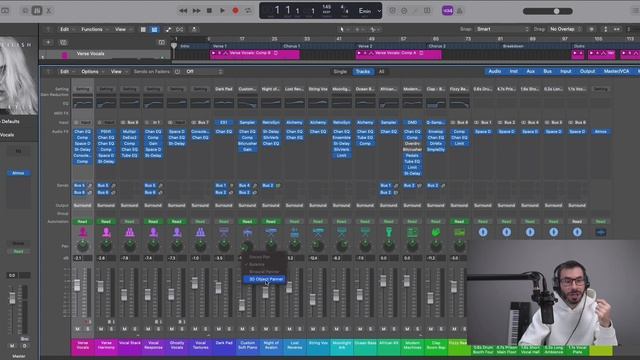
Task: Click the Vocal Response channel strip icon
Action: [153, 232]
